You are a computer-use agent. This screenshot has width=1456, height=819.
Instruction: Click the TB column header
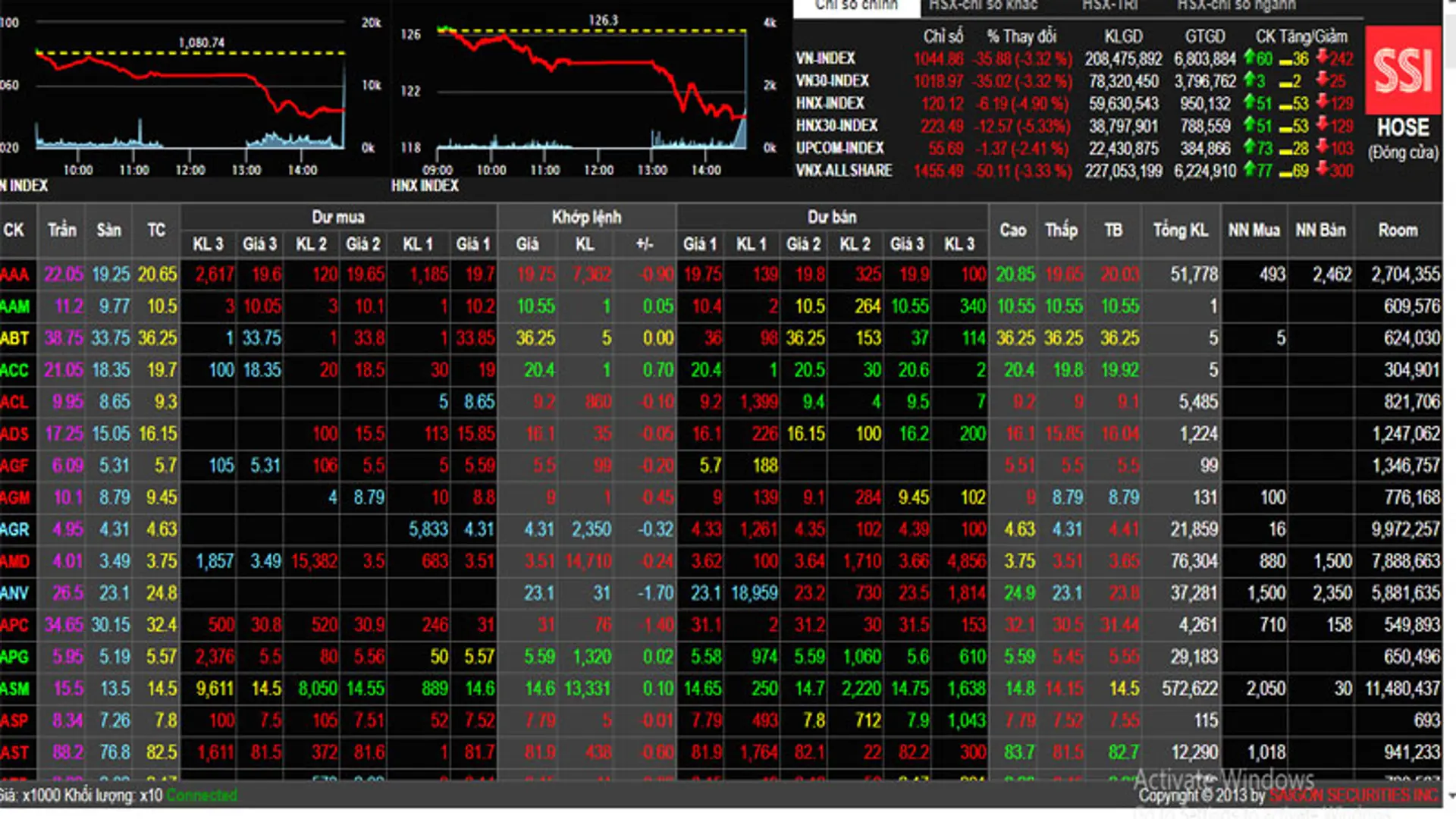1113,231
